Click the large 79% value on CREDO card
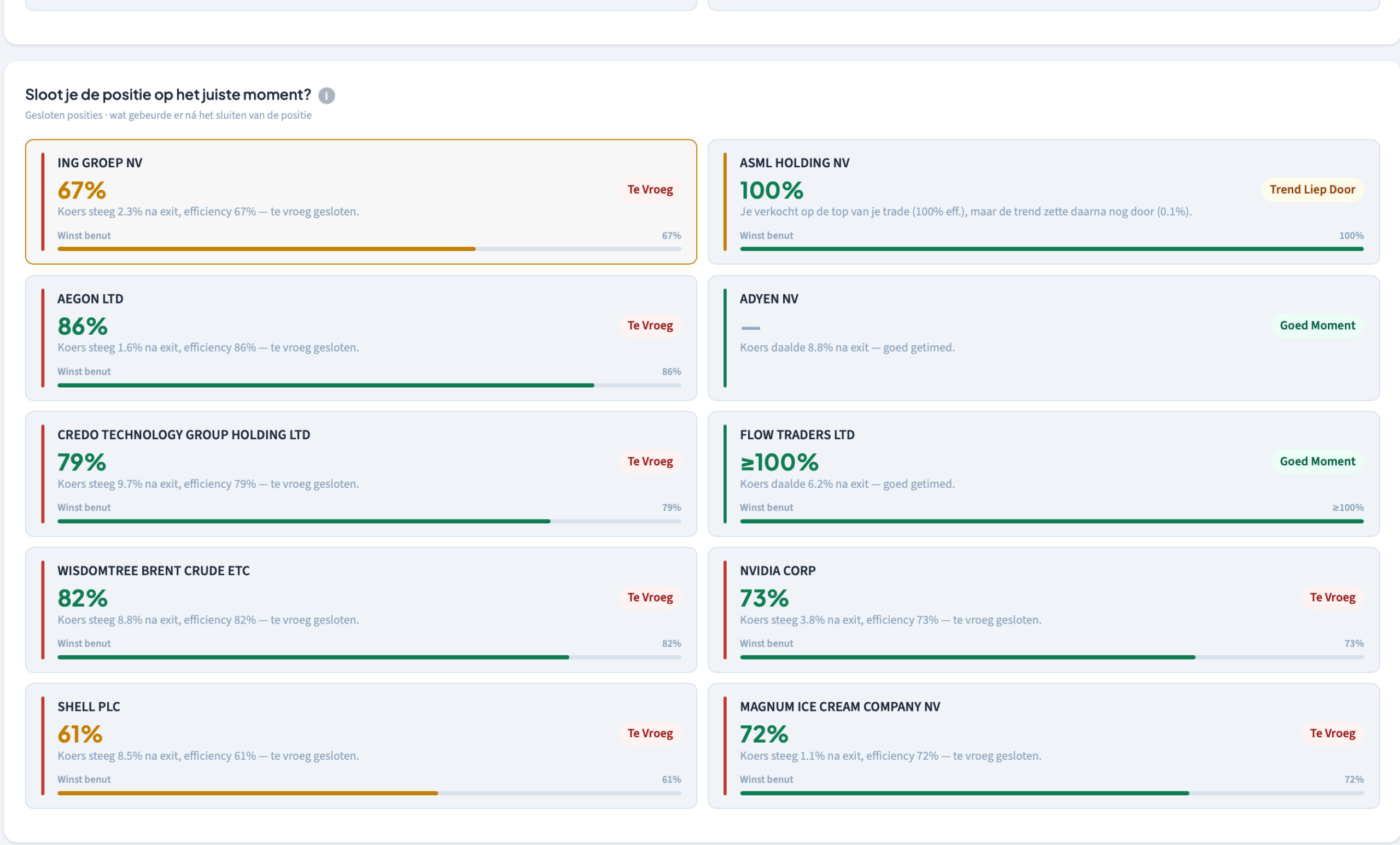The height and width of the screenshot is (845, 1400). 82,462
